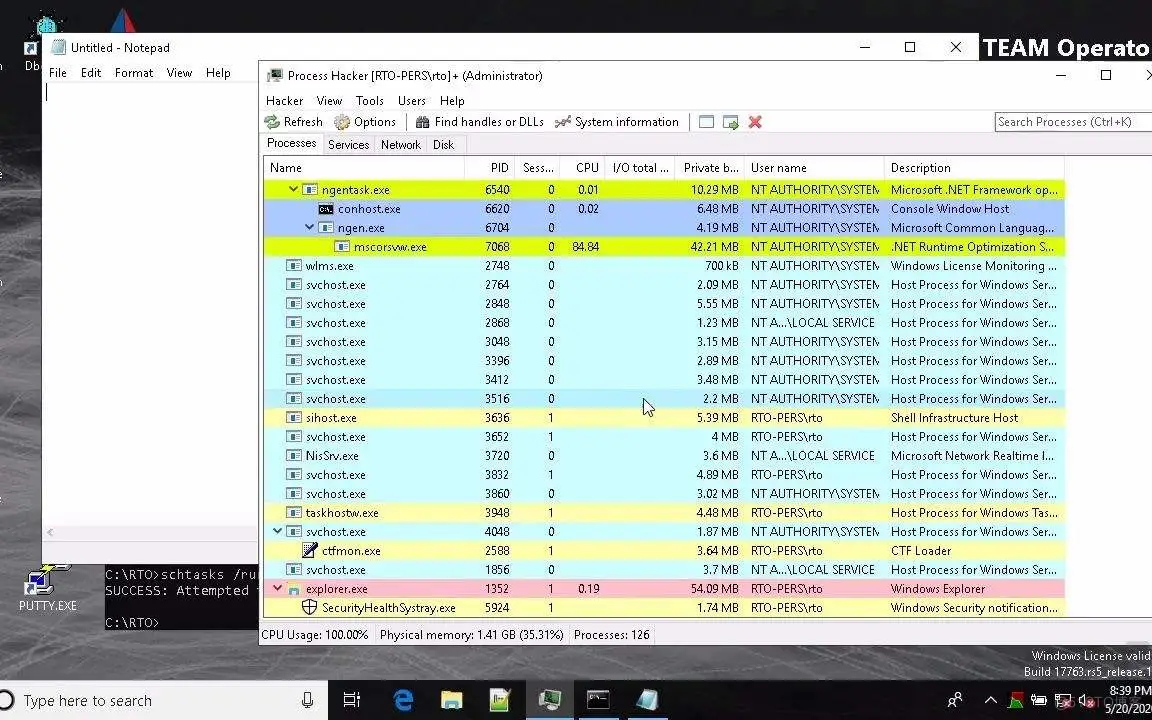Open the Tools menu

click(370, 101)
